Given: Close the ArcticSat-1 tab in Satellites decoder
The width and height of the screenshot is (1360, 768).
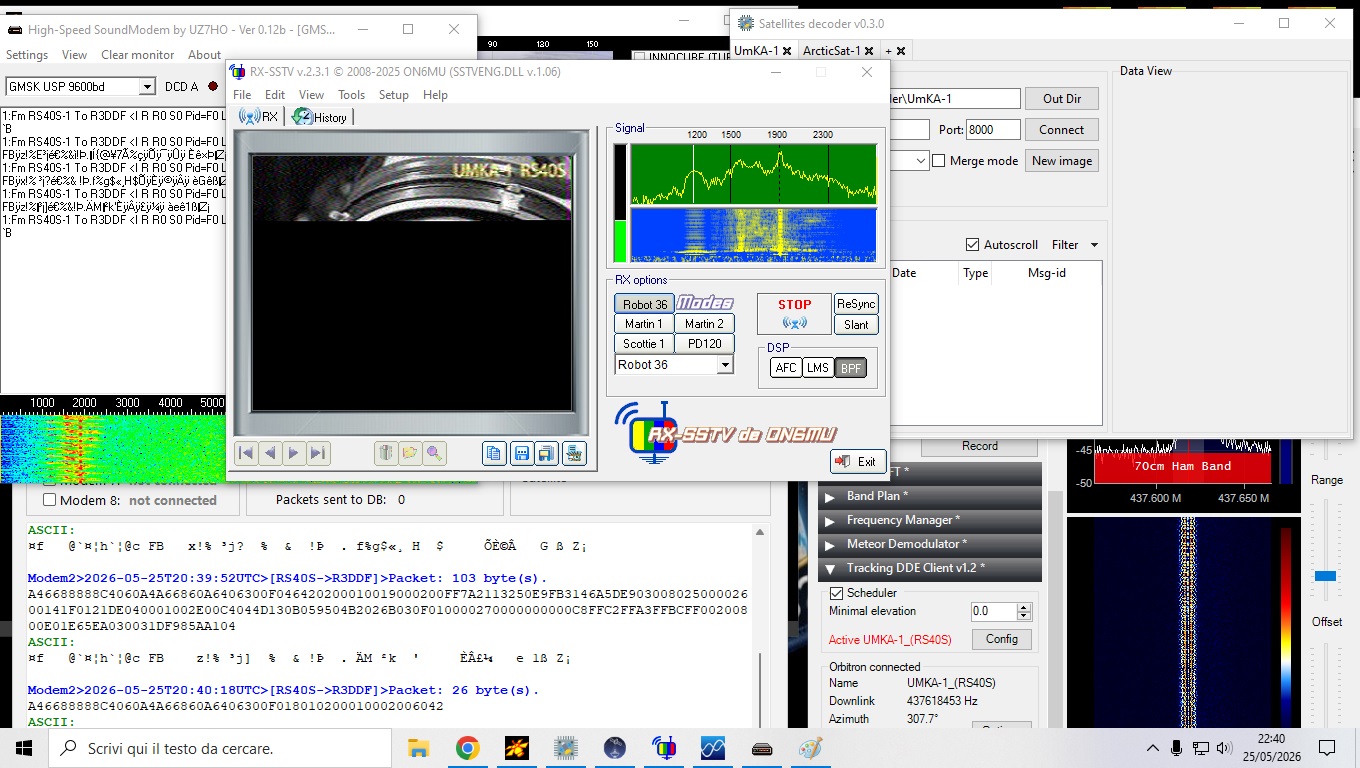Looking at the screenshot, I should click(x=869, y=50).
